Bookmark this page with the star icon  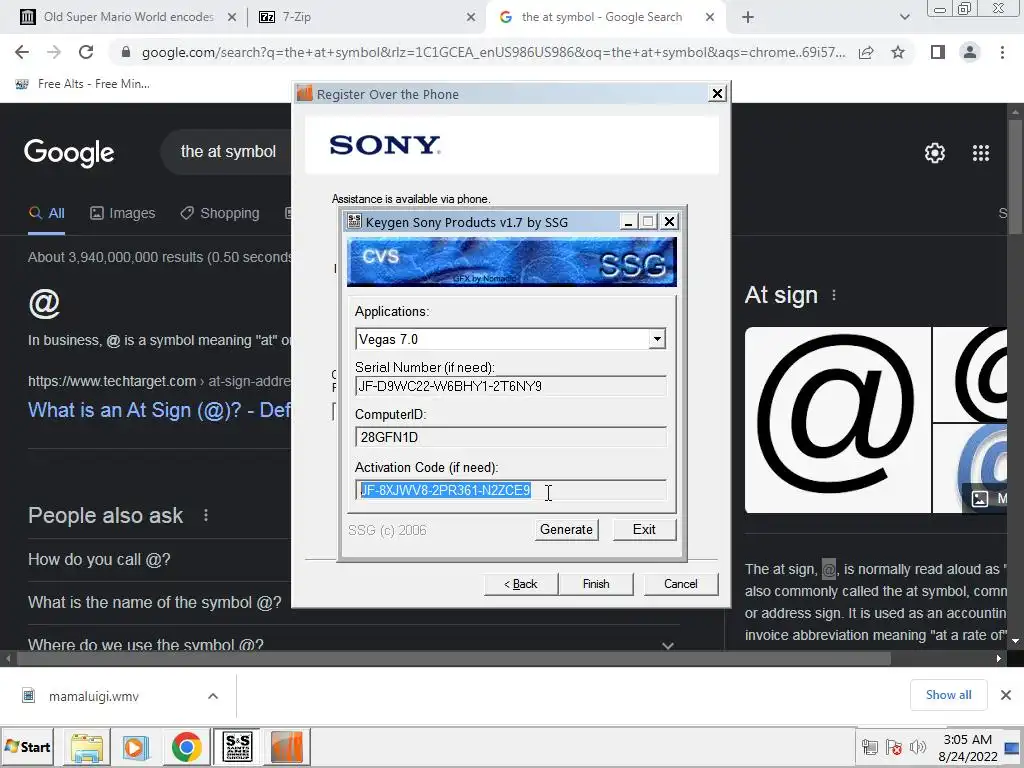[898, 52]
